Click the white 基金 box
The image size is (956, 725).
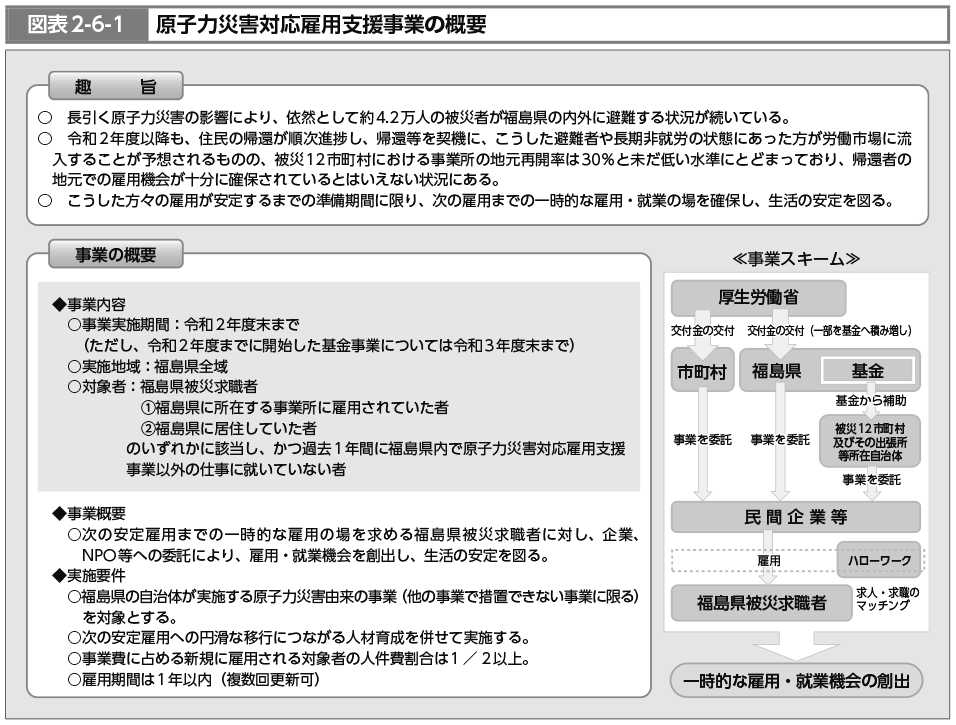tap(866, 370)
